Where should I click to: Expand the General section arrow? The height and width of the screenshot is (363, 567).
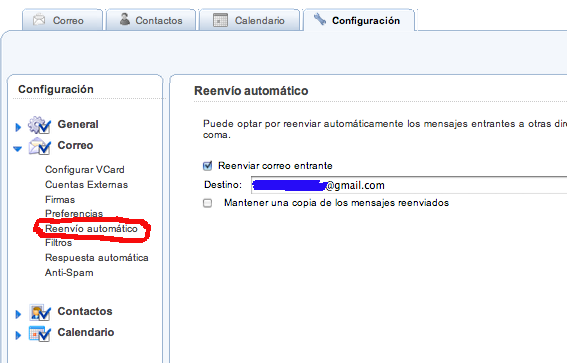tap(18, 127)
